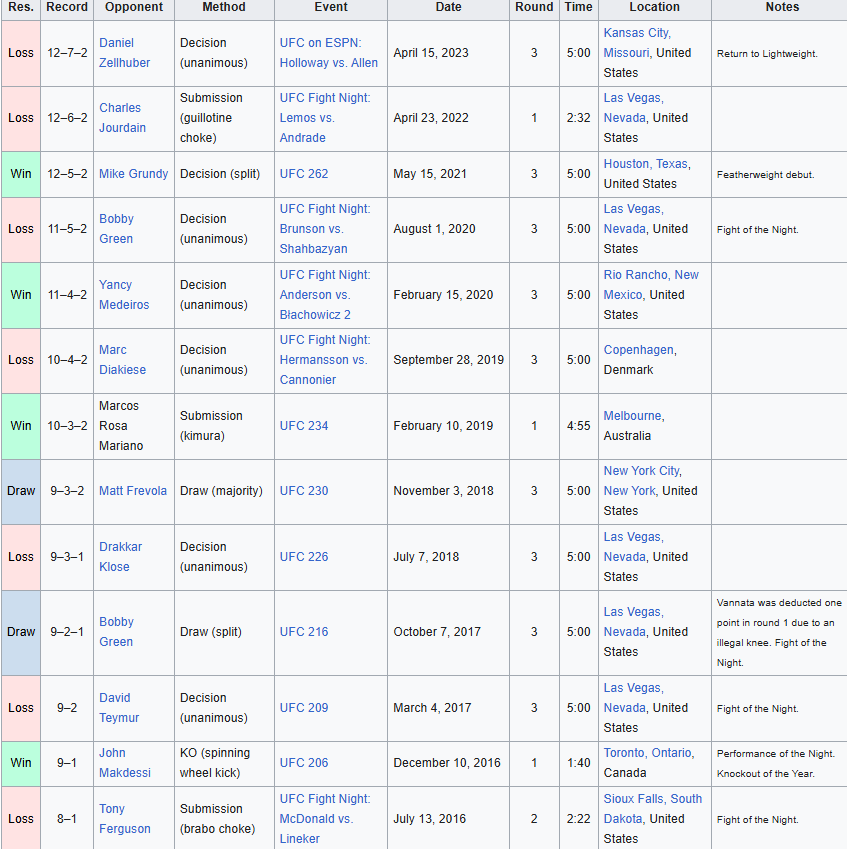847x849 pixels.
Task: Open Mike Grundy opponent link
Action: pos(133,174)
